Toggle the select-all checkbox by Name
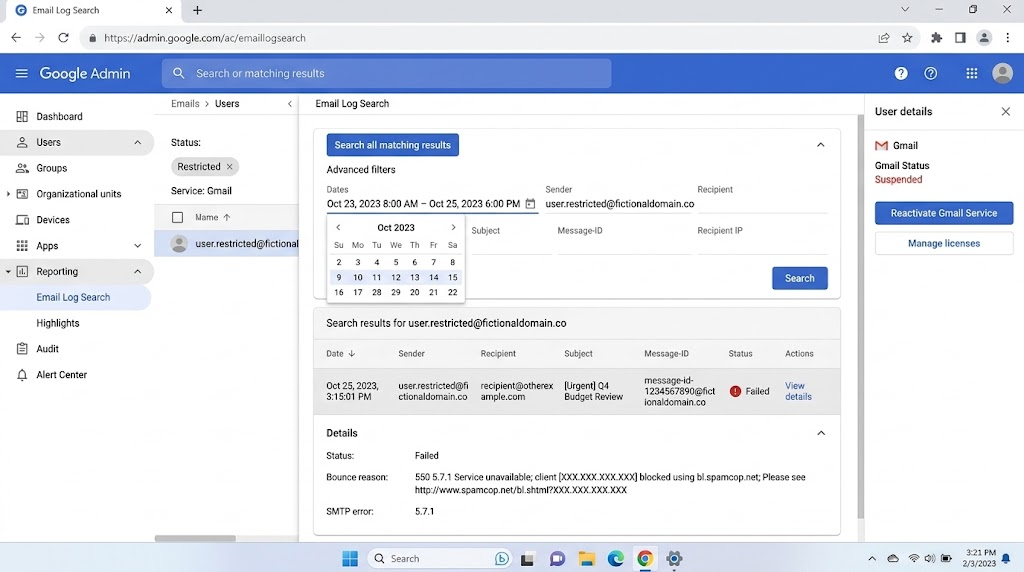Image resolution: width=1024 pixels, height=572 pixels. 178,217
